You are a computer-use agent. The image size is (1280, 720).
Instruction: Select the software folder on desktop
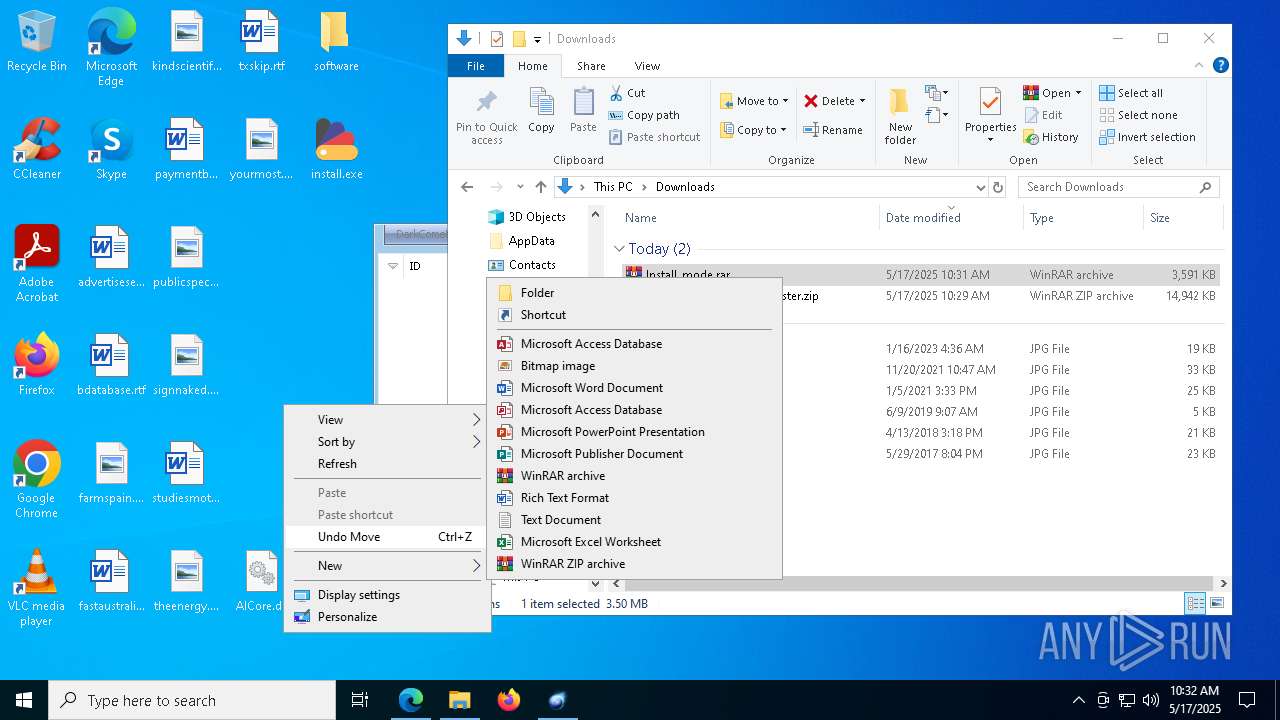(x=336, y=42)
